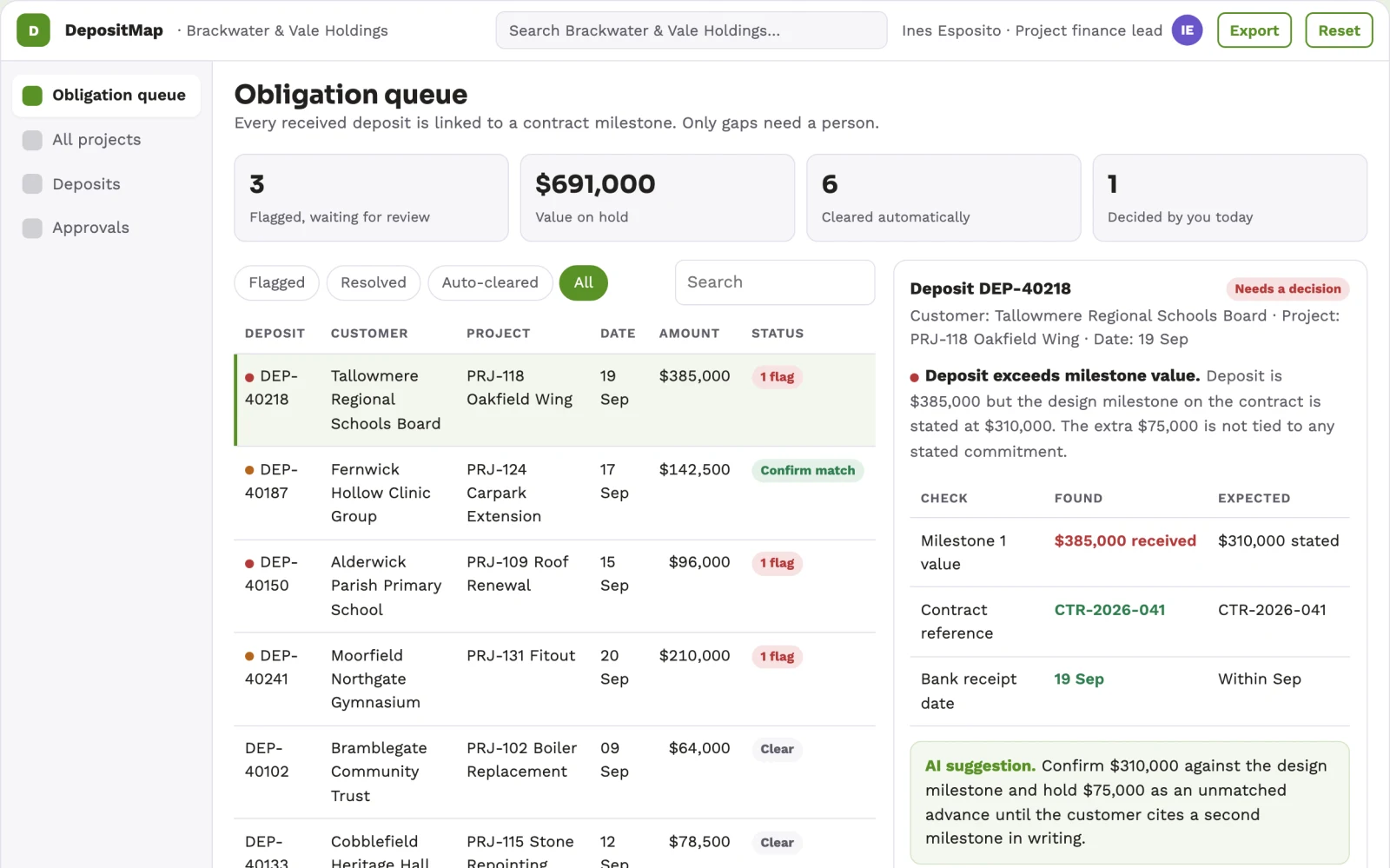
Task: Select the Moorfield Northgate Gymnasium row
Action: pos(554,679)
